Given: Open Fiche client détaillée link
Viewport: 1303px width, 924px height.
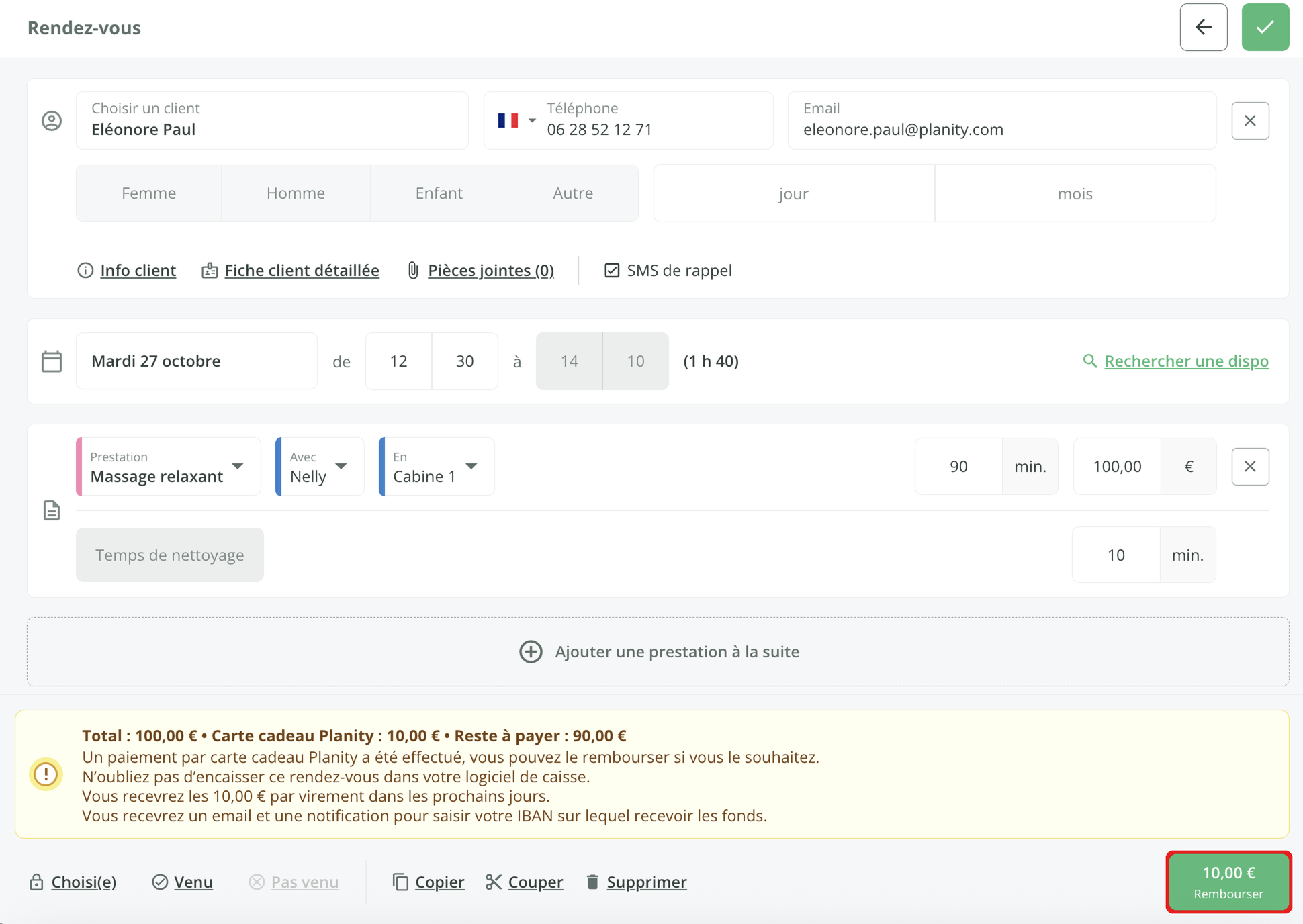Looking at the screenshot, I should point(302,270).
